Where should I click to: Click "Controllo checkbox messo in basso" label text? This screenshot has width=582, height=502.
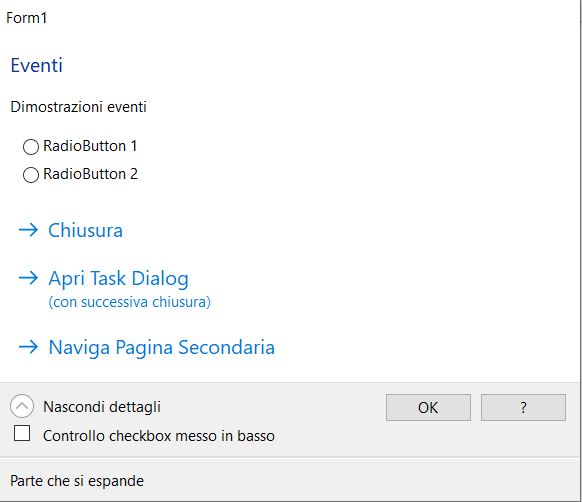tap(159, 436)
